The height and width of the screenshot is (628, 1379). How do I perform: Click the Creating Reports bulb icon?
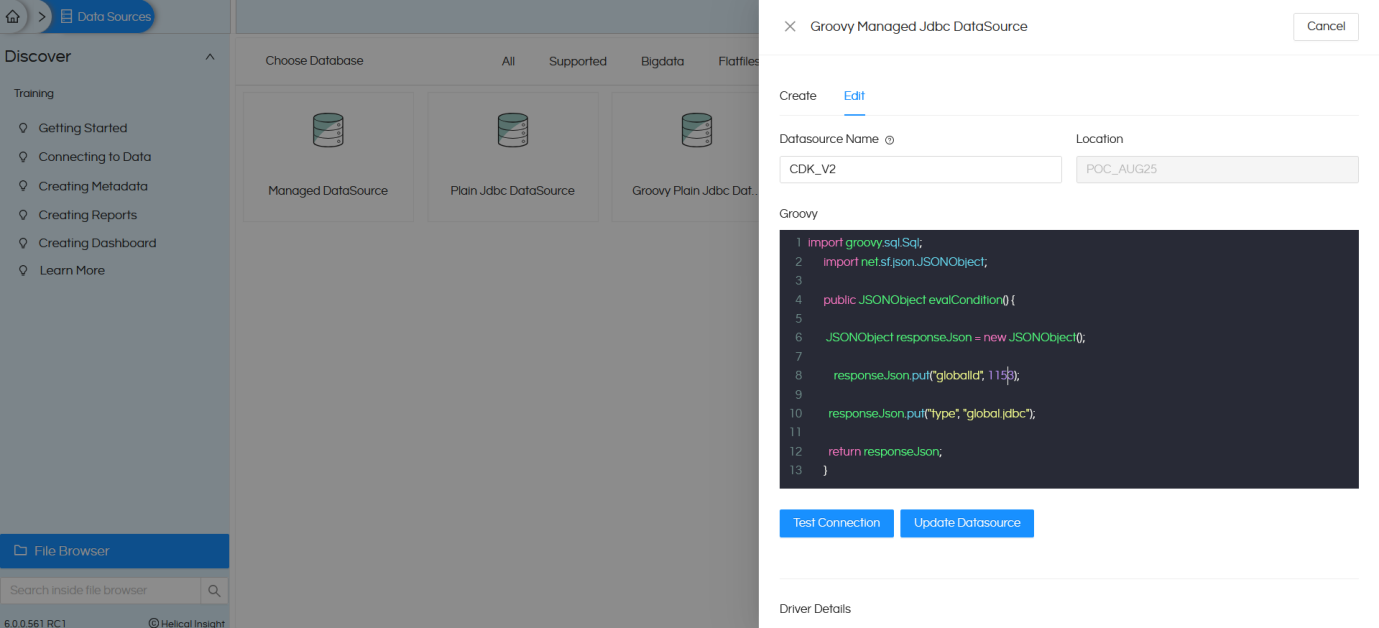click(x=23, y=215)
